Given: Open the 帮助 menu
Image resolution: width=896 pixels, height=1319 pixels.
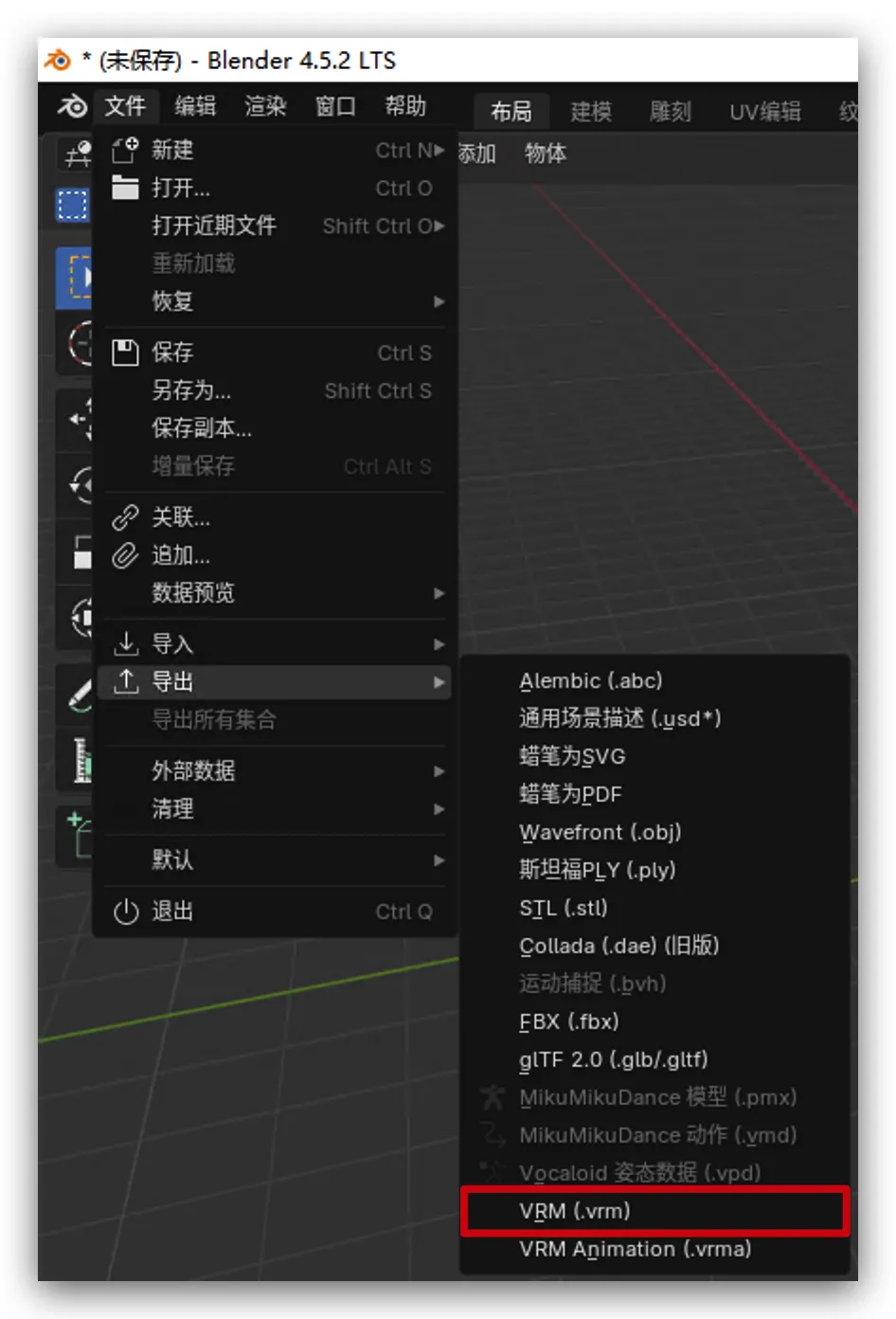Looking at the screenshot, I should pyautogui.click(x=405, y=106).
